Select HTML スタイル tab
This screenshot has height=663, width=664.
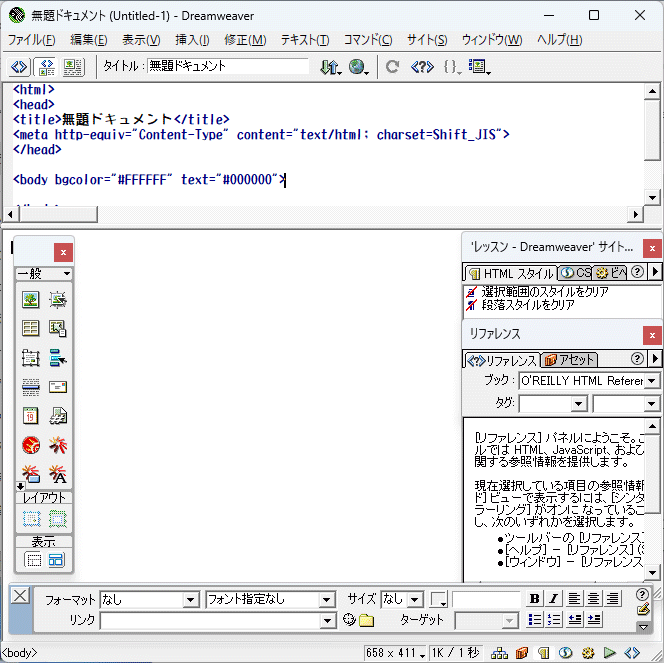(x=511, y=273)
